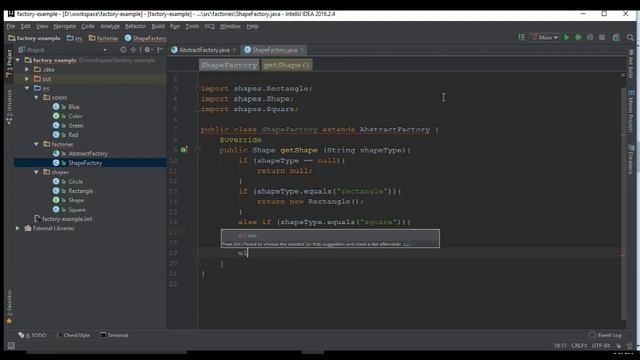
Task: Hide Project panel with the pin icon
Action: [x=160, y=50]
